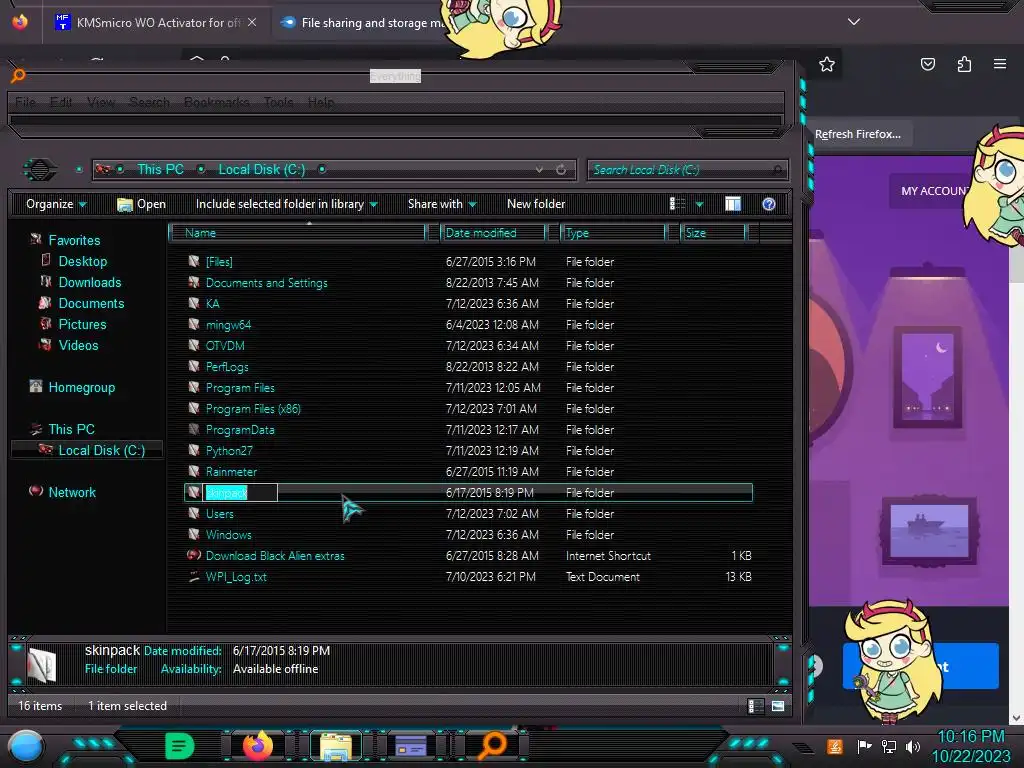Click This PC in the address bar
Screen dimensions: 1024x768
(160, 170)
